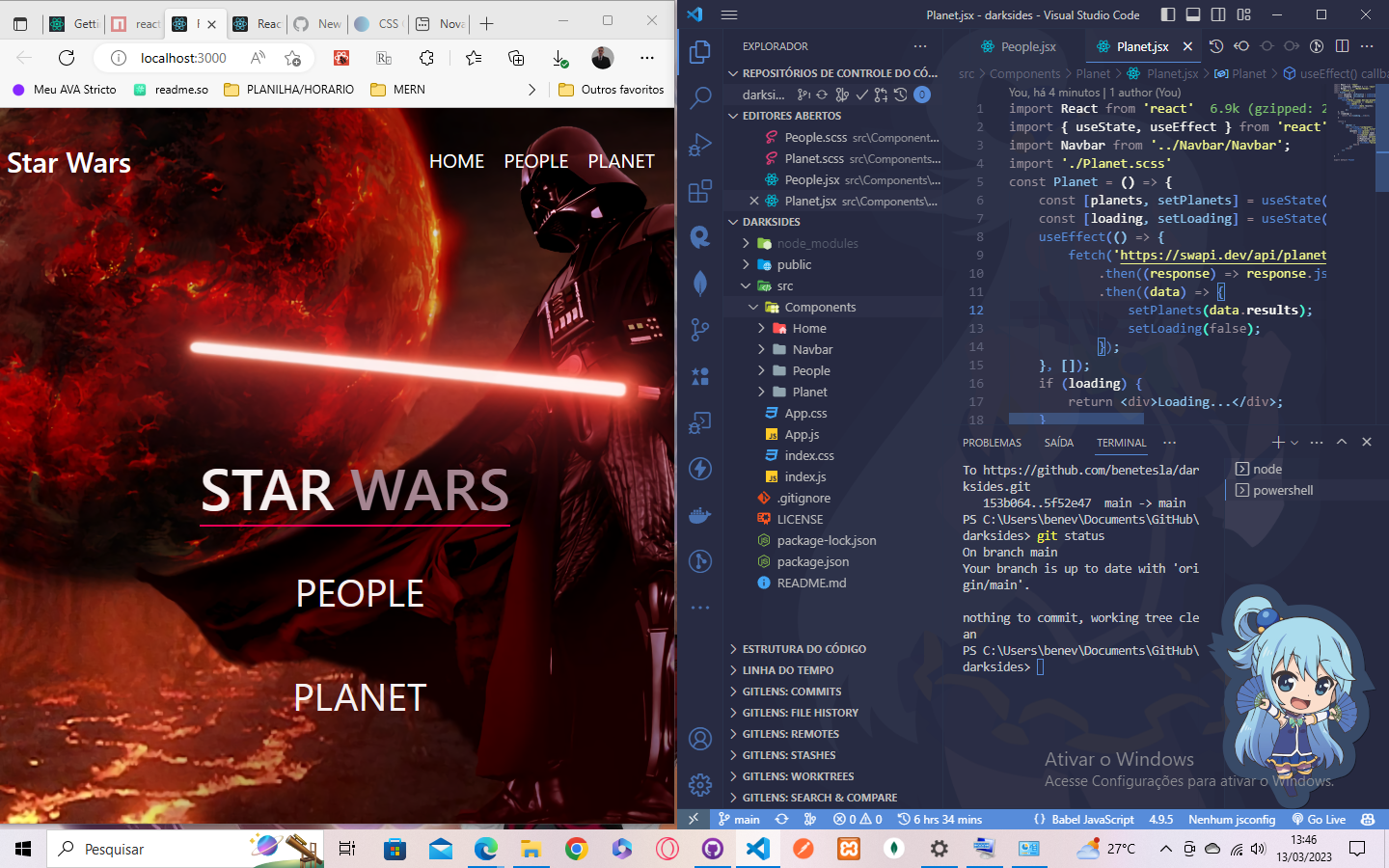
Task: Click PEOPLE in the Star Wars navbar
Action: [x=536, y=161]
